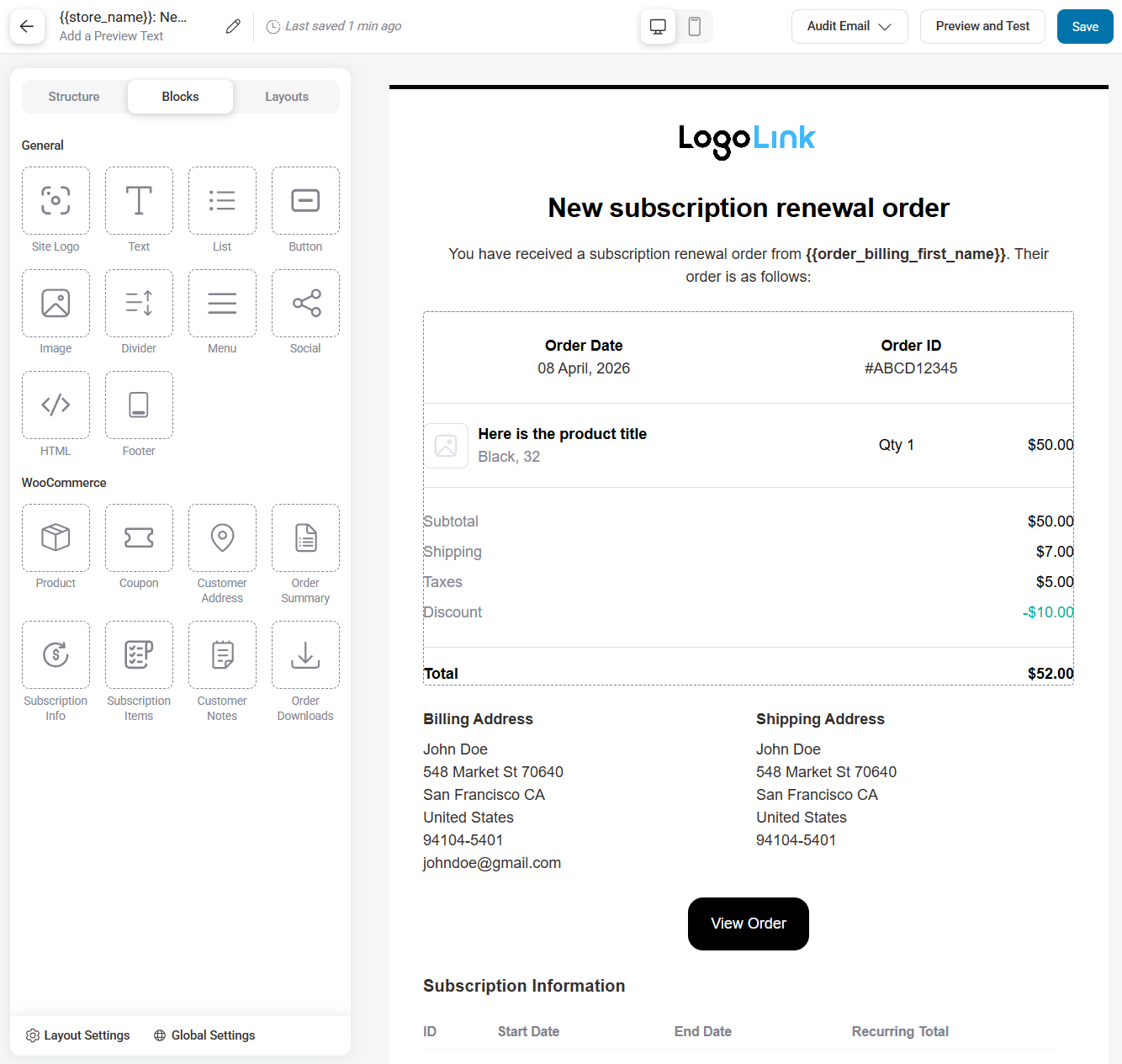Viewport: 1122px width, 1064px height.
Task: Click Add a Preview Text field
Action: [x=111, y=36]
